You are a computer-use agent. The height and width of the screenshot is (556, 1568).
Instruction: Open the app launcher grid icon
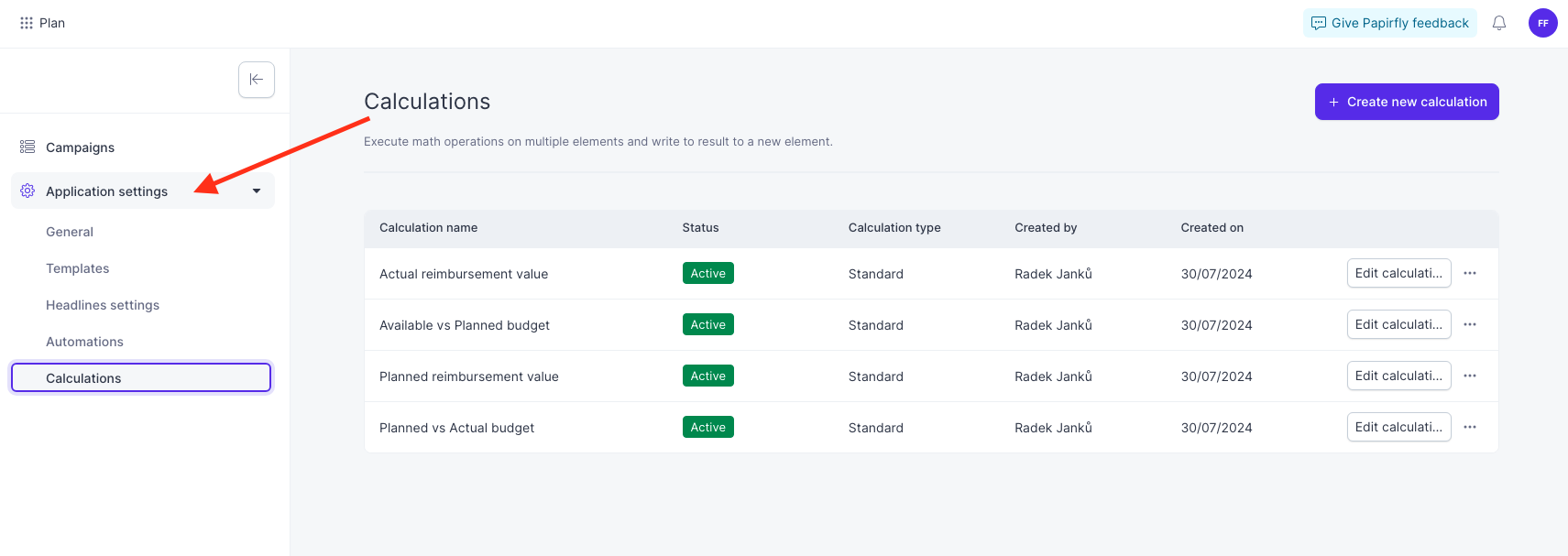pos(27,23)
